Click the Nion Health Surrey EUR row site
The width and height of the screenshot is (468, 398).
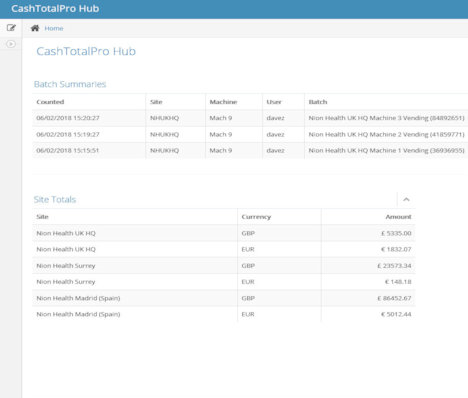click(66, 282)
